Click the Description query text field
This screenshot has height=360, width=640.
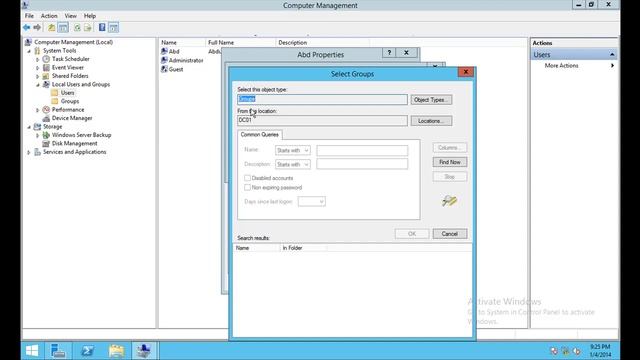(x=362, y=164)
